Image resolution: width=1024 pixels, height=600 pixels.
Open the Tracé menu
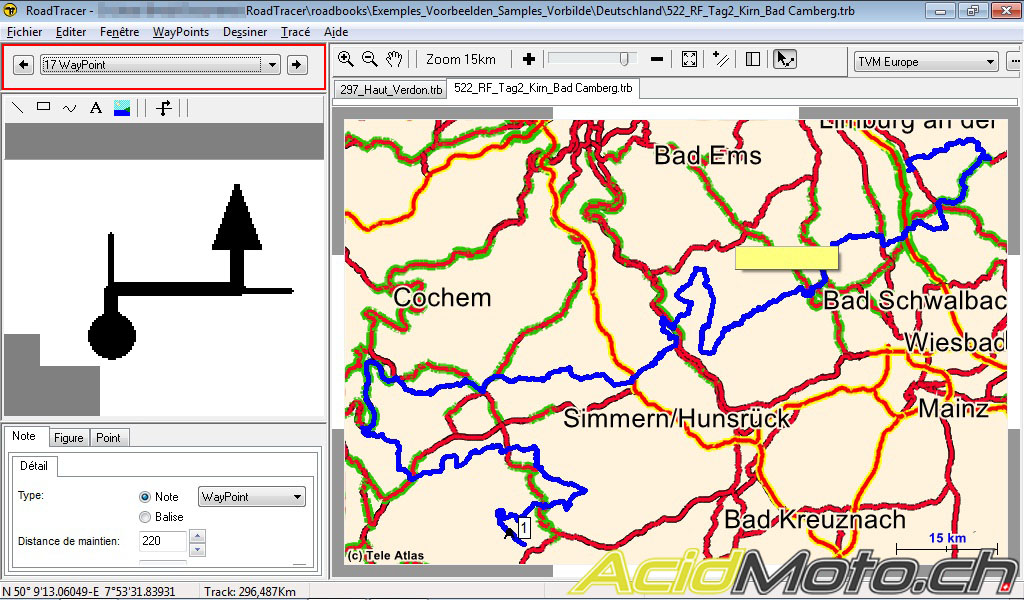295,32
